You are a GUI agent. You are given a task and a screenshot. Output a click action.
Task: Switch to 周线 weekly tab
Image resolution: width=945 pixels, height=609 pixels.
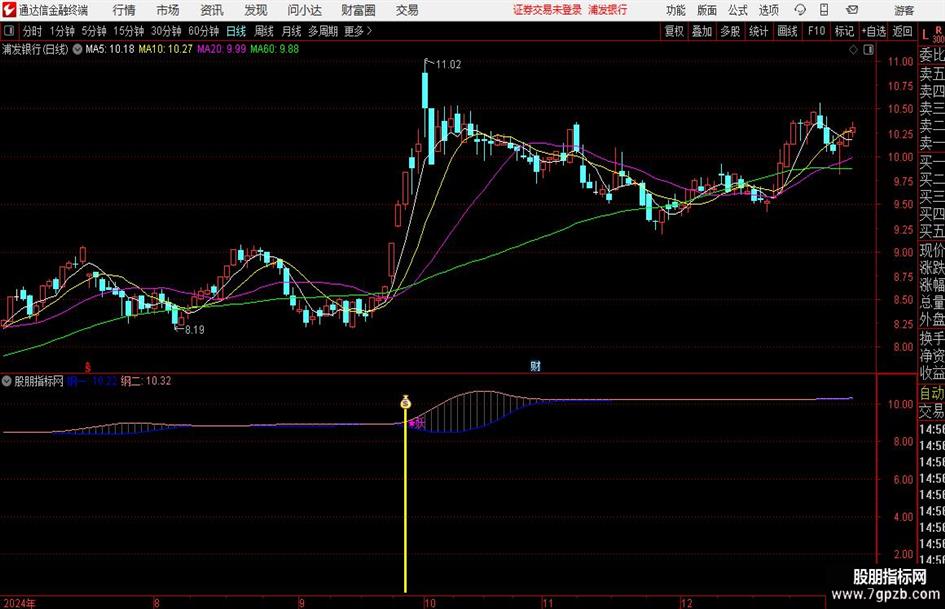263,31
